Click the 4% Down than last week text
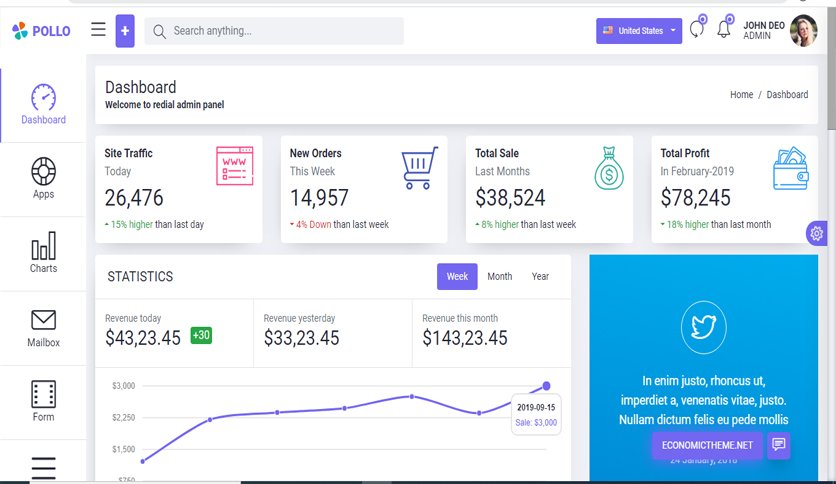This screenshot has width=836, height=484. (339, 224)
